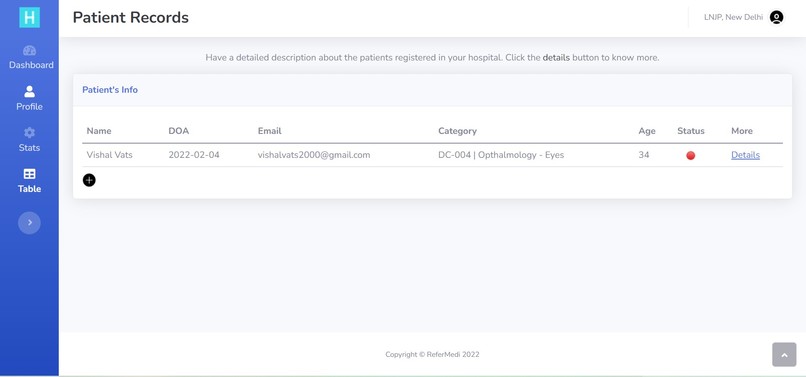Select the Table grid icon
806x377 pixels.
click(29, 174)
